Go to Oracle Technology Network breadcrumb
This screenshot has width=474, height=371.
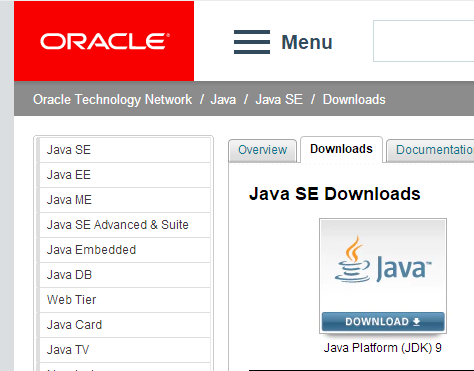pos(112,100)
